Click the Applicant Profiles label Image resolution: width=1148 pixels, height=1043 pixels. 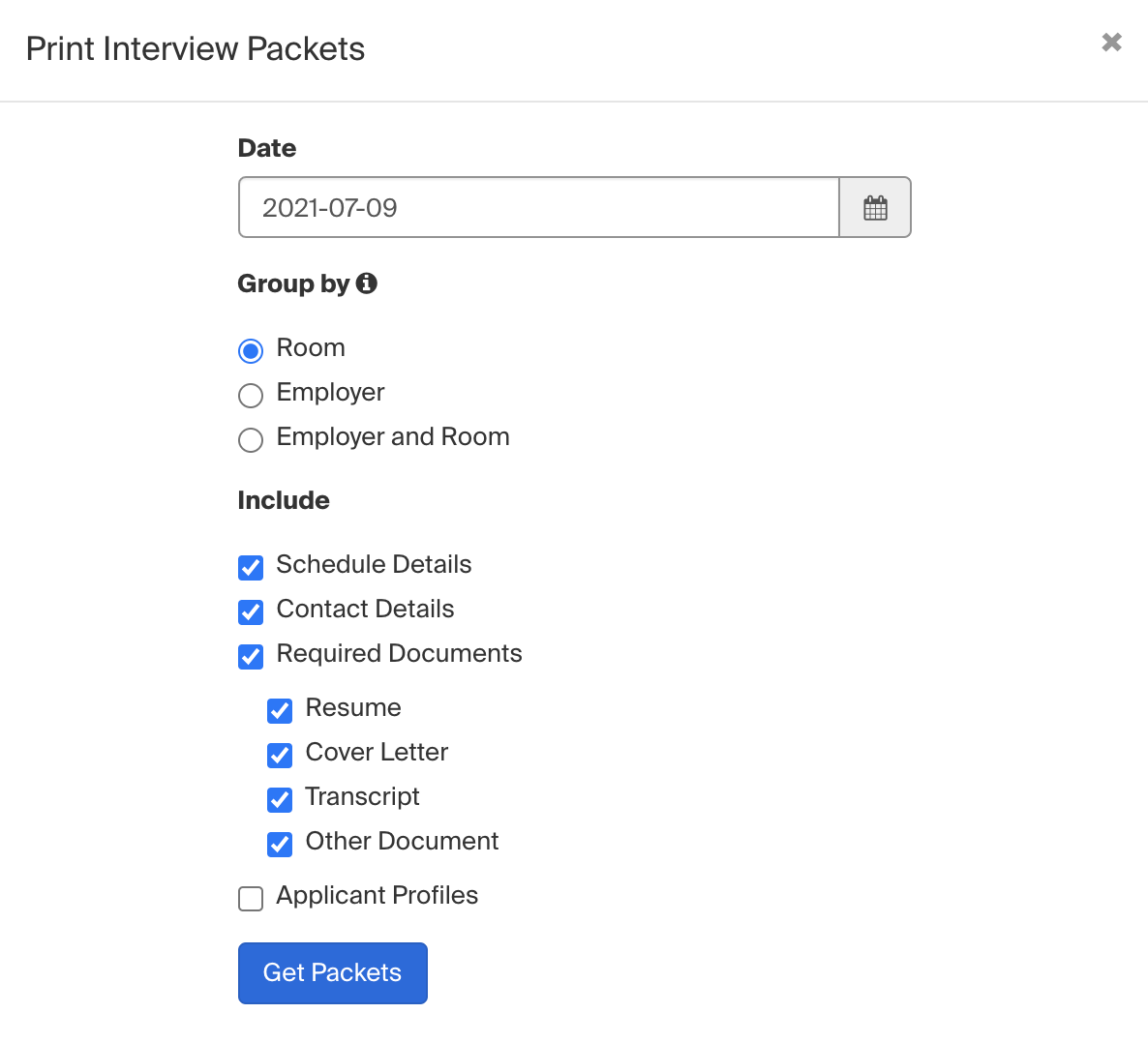point(378,895)
